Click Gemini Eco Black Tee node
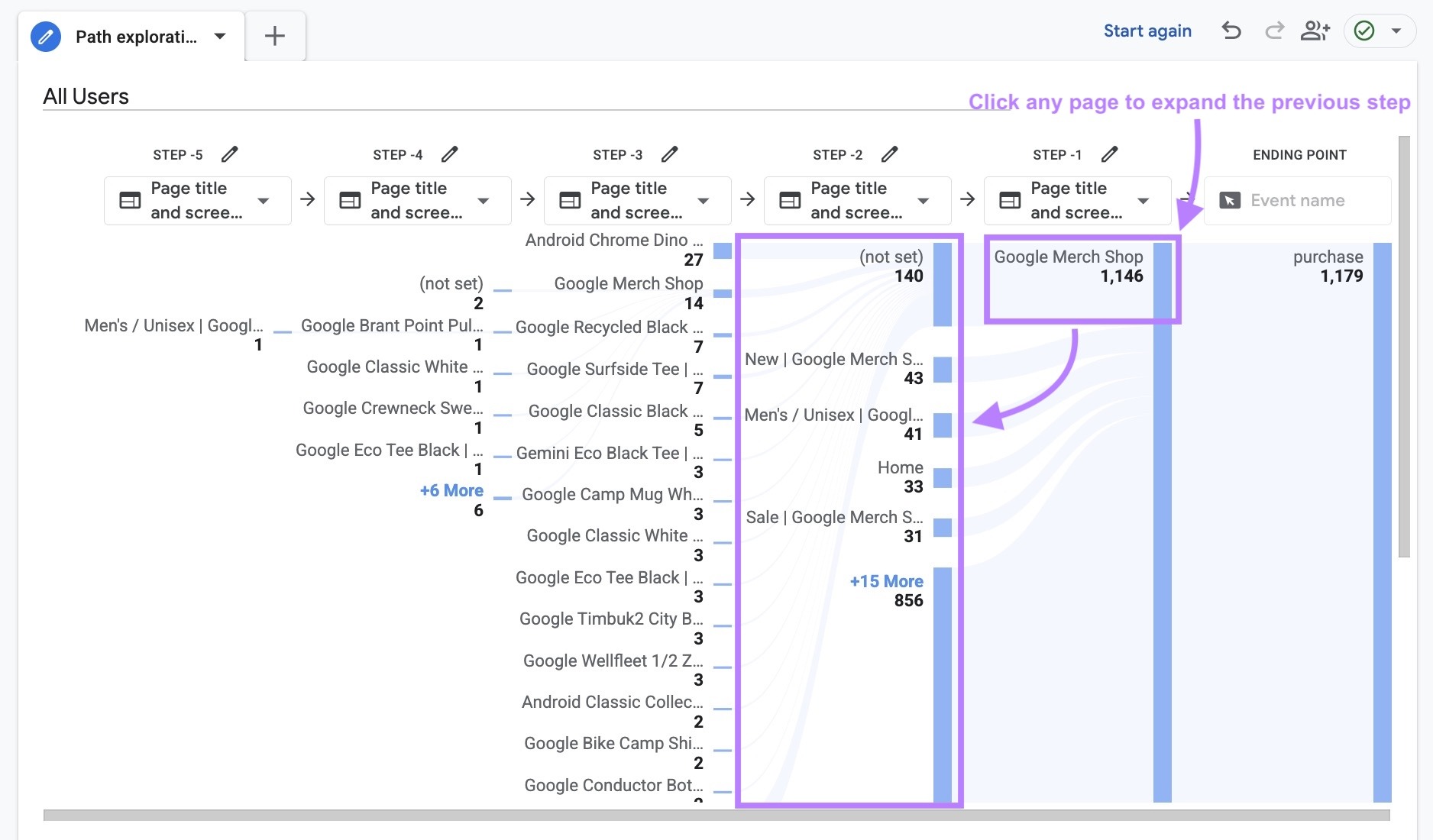The height and width of the screenshot is (840, 1433). click(x=610, y=463)
